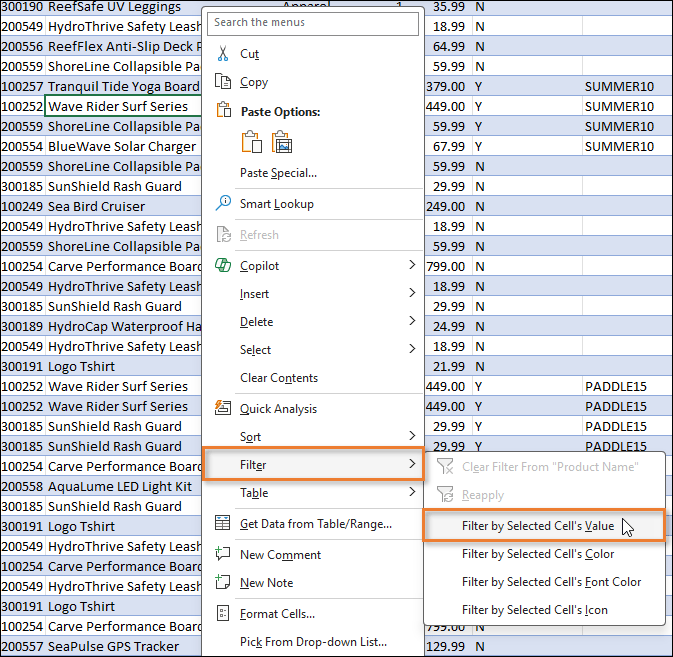This screenshot has height=657, width=673.
Task: Type in the Search the menus box
Action: click(x=312, y=22)
